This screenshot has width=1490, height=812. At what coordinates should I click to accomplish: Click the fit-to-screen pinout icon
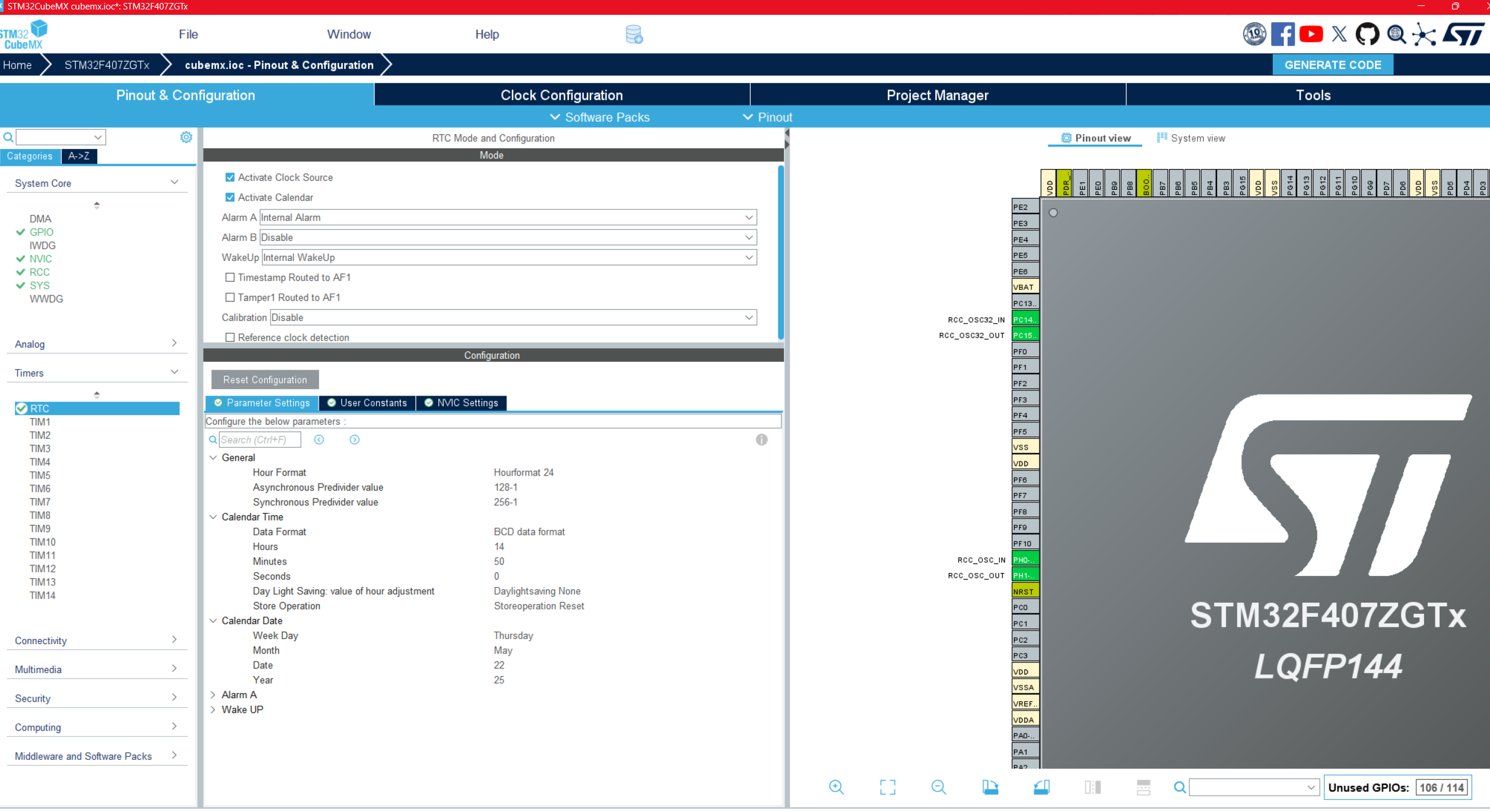point(888,787)
